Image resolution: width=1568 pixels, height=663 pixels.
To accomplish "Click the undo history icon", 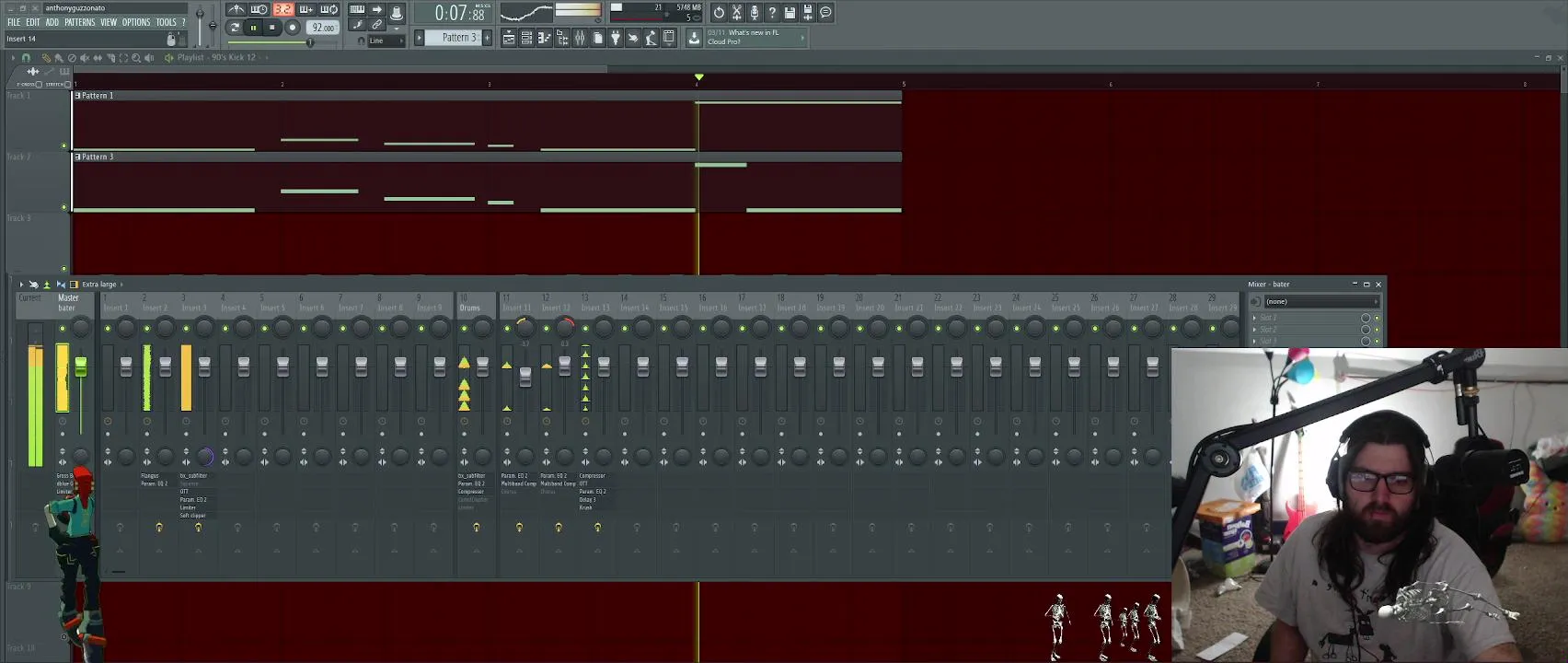I will 719,12.
